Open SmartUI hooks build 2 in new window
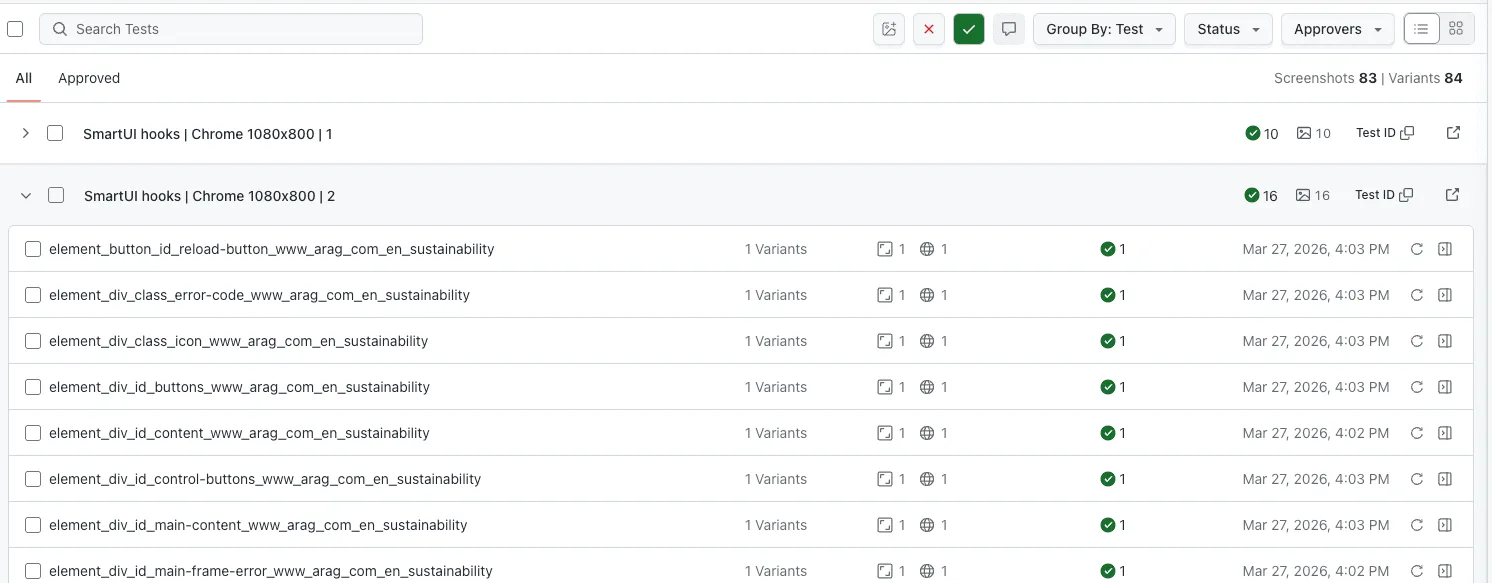1492x583 pixels. (x=1453, y=195)
